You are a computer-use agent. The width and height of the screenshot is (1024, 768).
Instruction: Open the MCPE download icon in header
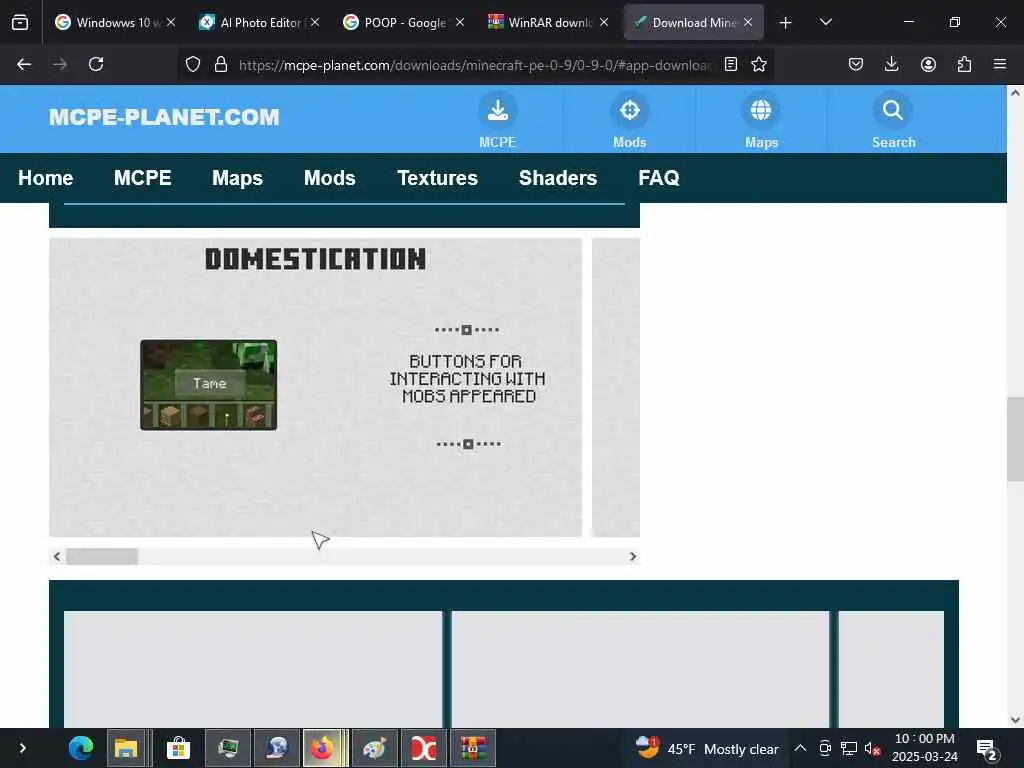pos(498,110)
